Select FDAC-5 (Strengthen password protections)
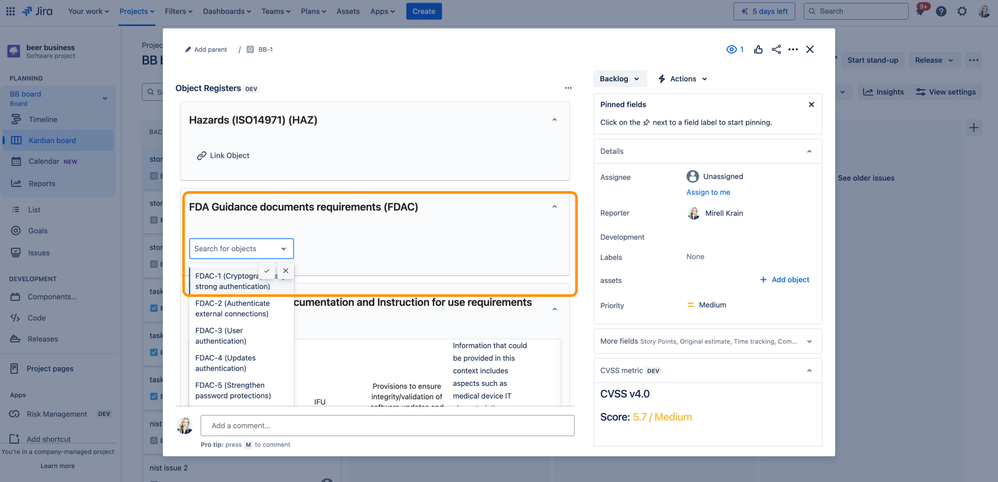Screen dimensions: 998x482 [x=241, y=390]
